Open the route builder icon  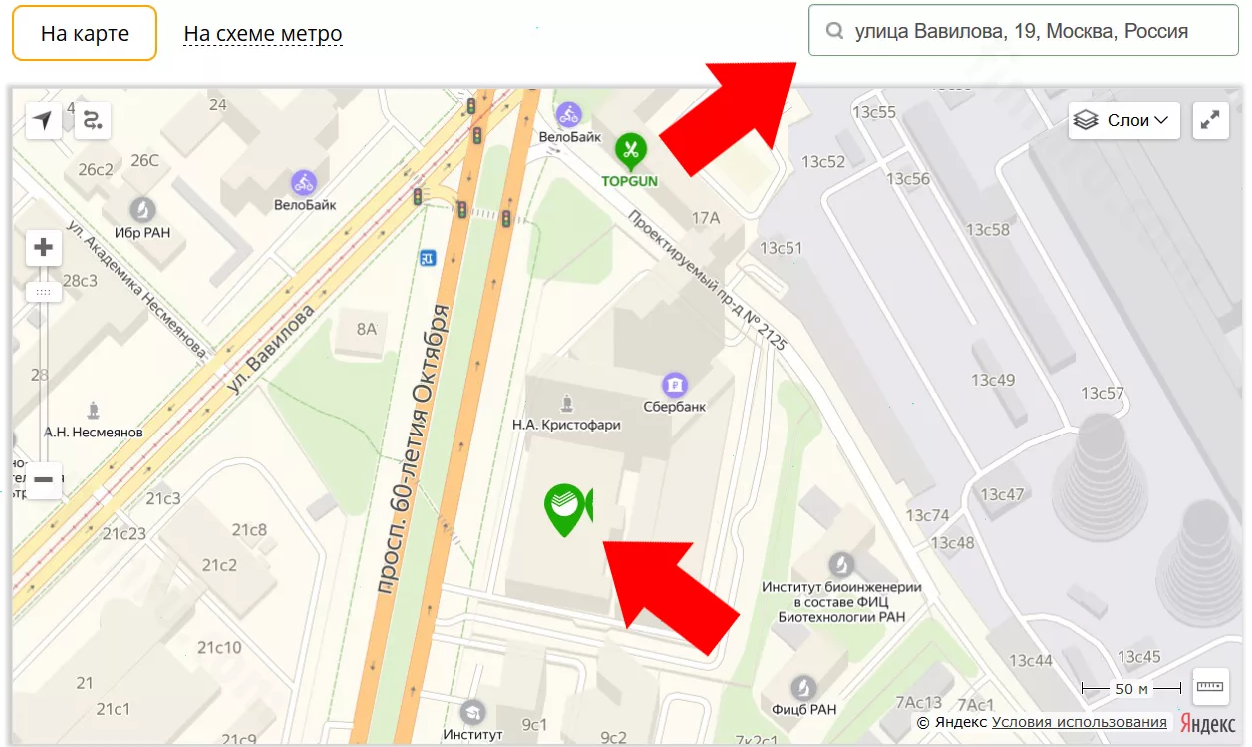[x=92, y=120]
